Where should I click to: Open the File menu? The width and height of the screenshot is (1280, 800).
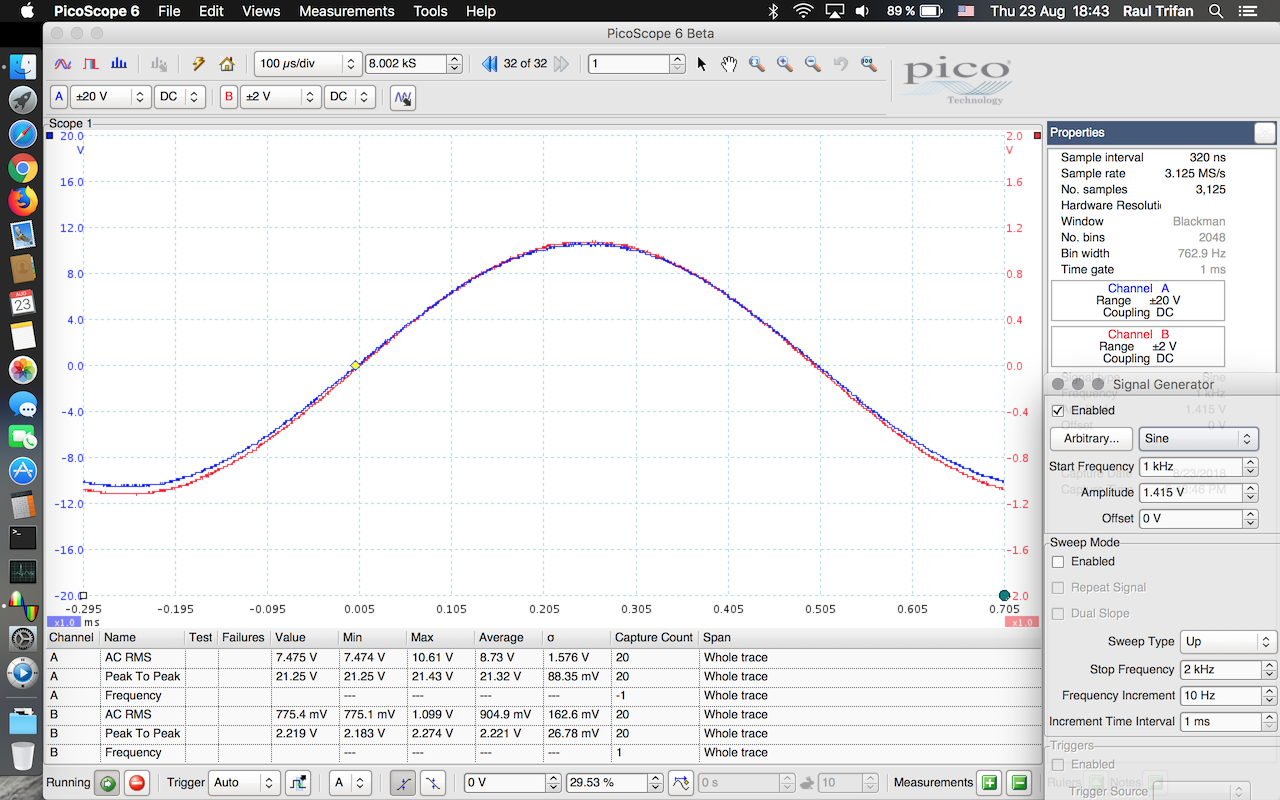(x=169, y=11)
